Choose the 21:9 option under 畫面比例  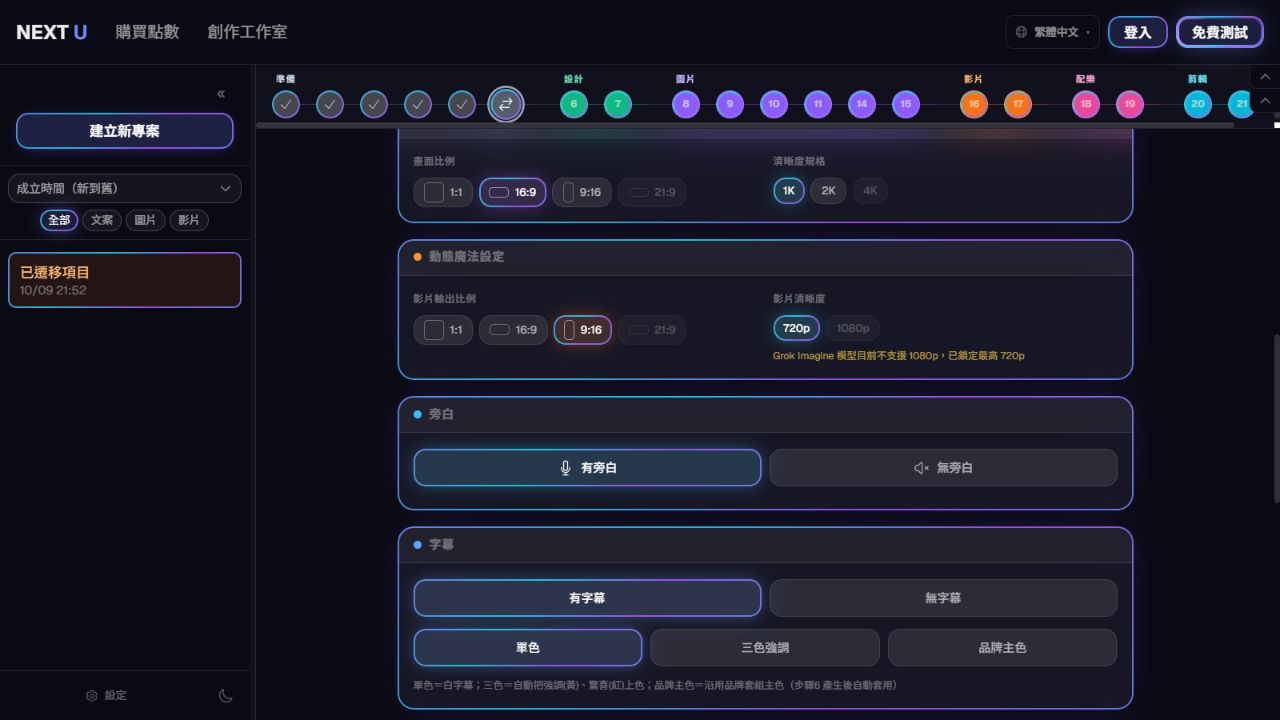pos(652,192)
